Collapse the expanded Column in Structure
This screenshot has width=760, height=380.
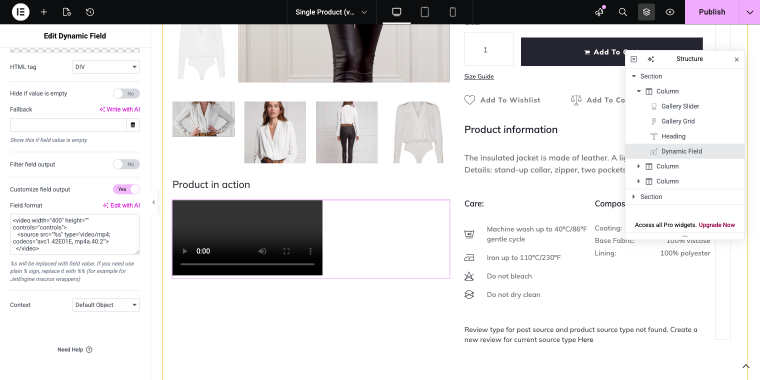[639, 92]
